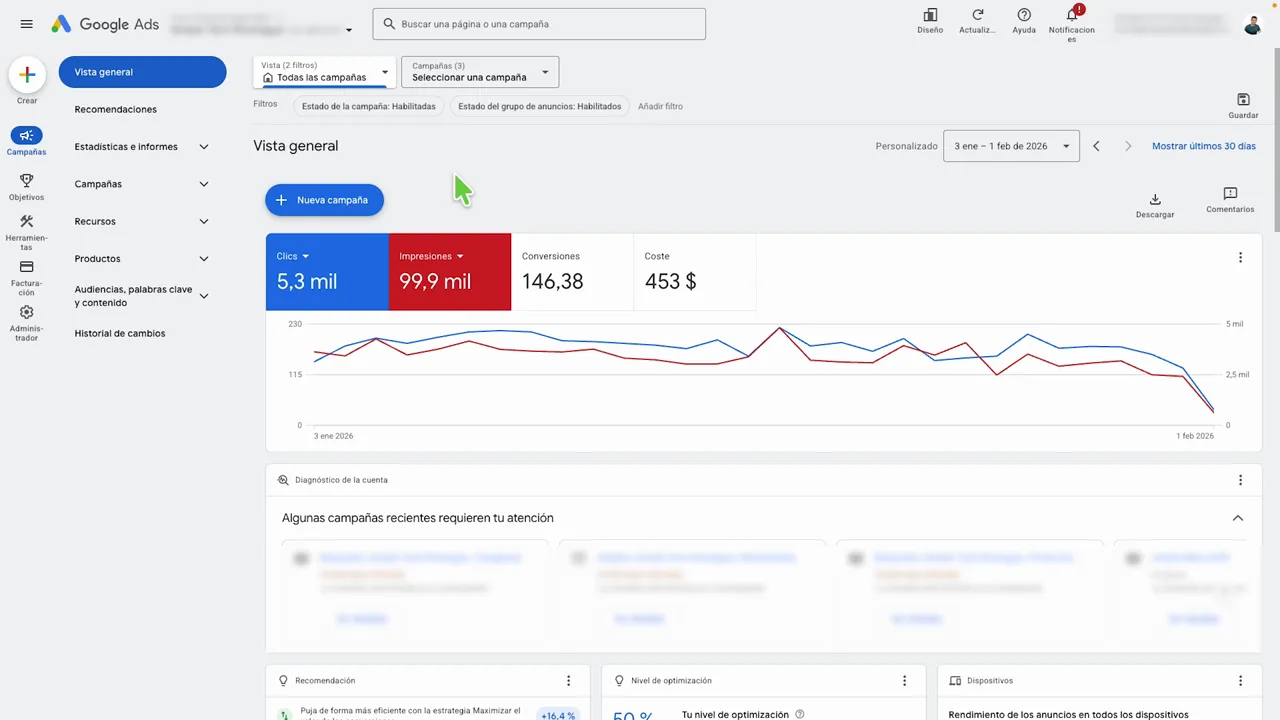This screenshot has height=720, width=1280.
Task: Open the metrics chart three-dot menu
Action: coord(1240,257)
